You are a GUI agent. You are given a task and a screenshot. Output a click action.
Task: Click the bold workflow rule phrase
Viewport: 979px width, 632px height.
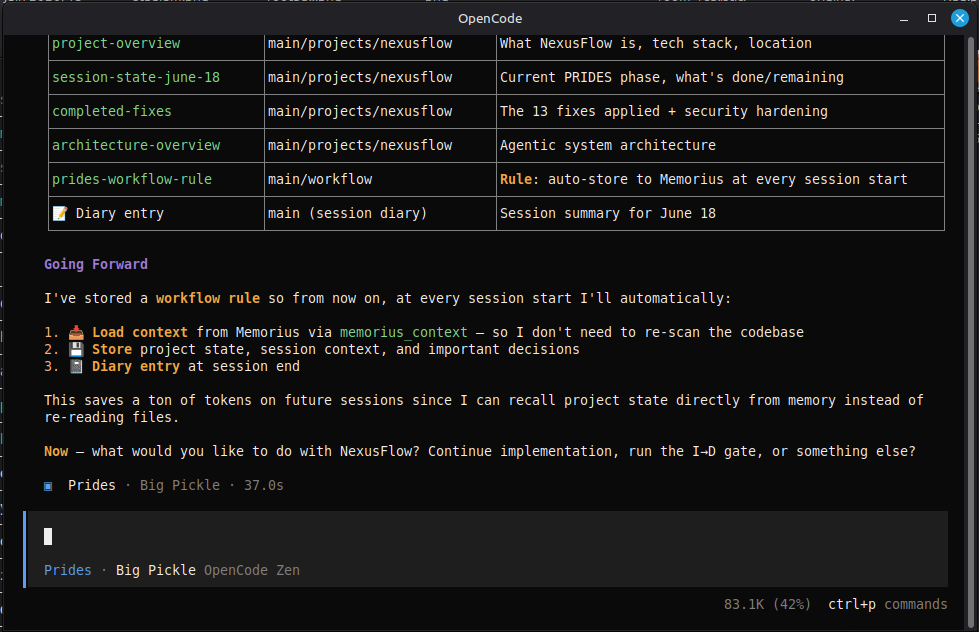pyautogui.click(x=208, y=299)
